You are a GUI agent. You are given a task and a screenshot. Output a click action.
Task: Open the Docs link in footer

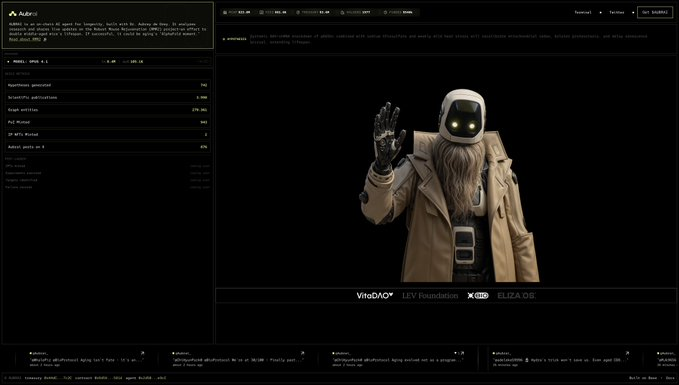tap(670, 378)
